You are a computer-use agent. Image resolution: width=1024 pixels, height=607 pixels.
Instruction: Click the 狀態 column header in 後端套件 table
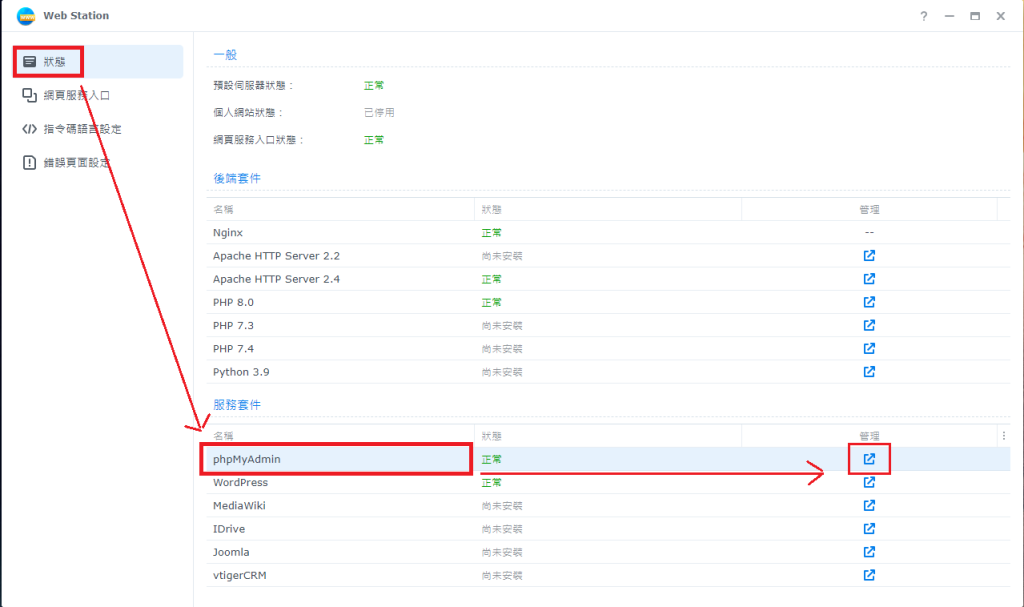click(x=608, y=210)
